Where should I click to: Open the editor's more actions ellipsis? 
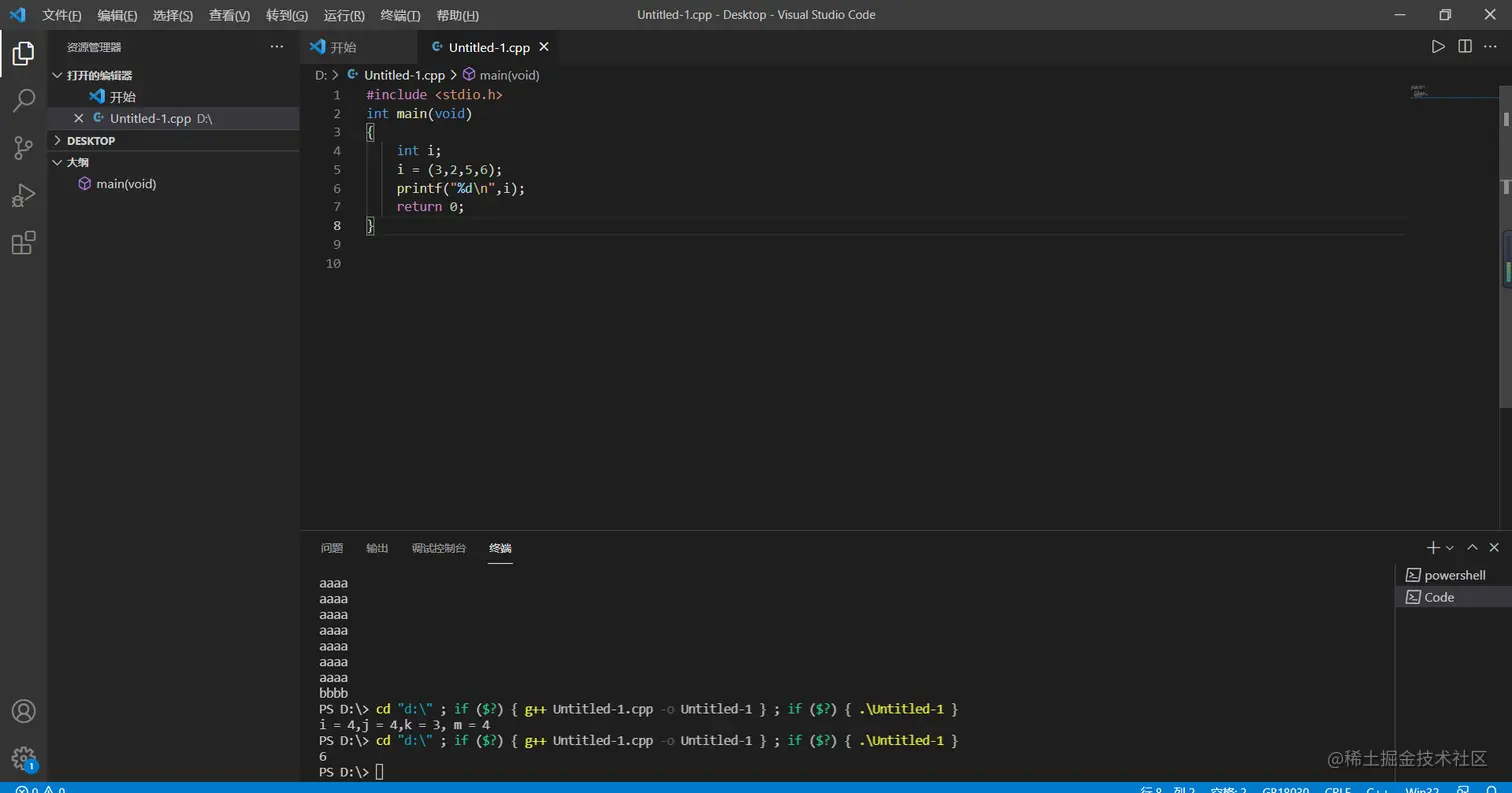(1491, 47)
